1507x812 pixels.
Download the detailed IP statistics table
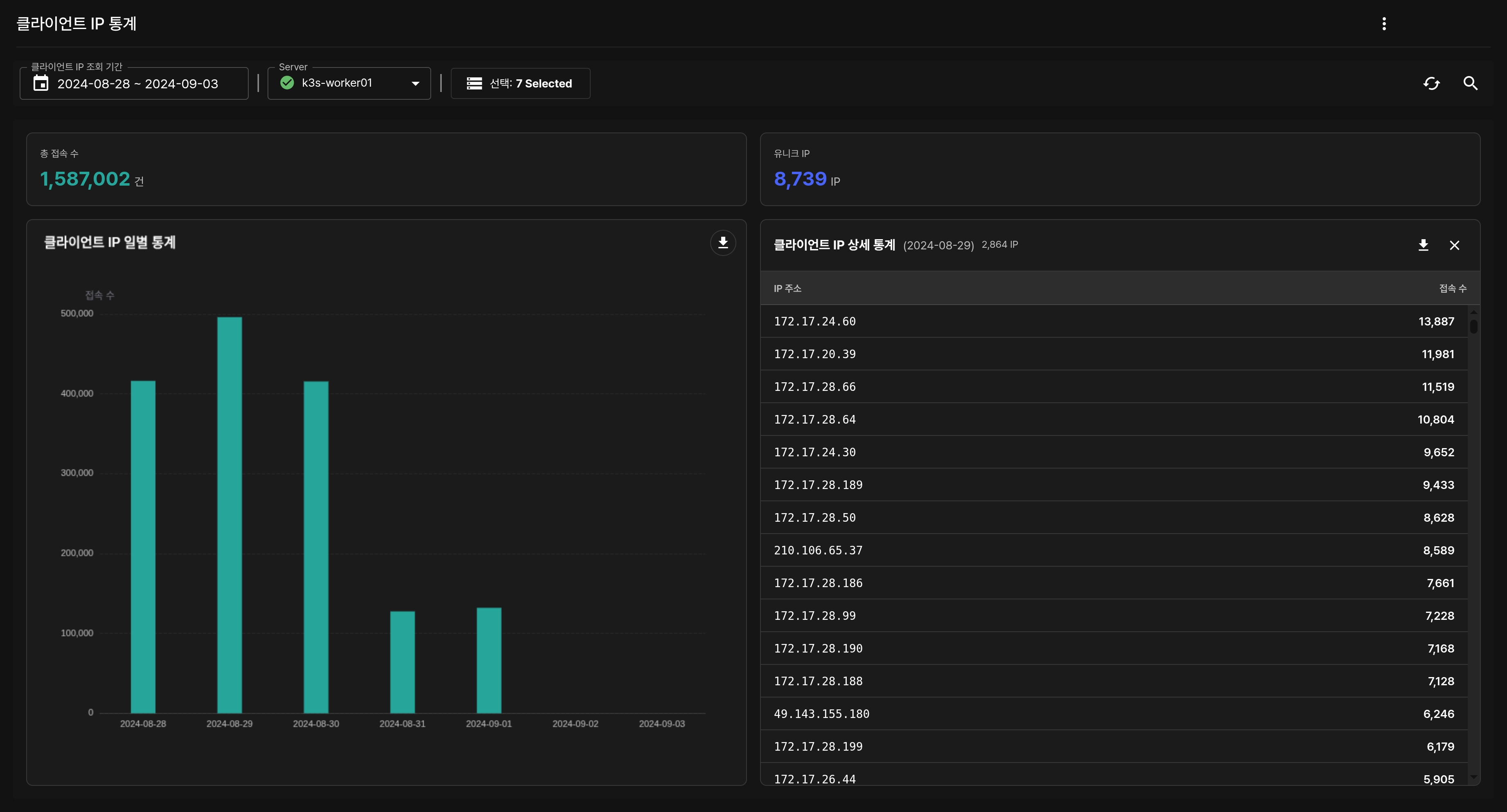1423,245
